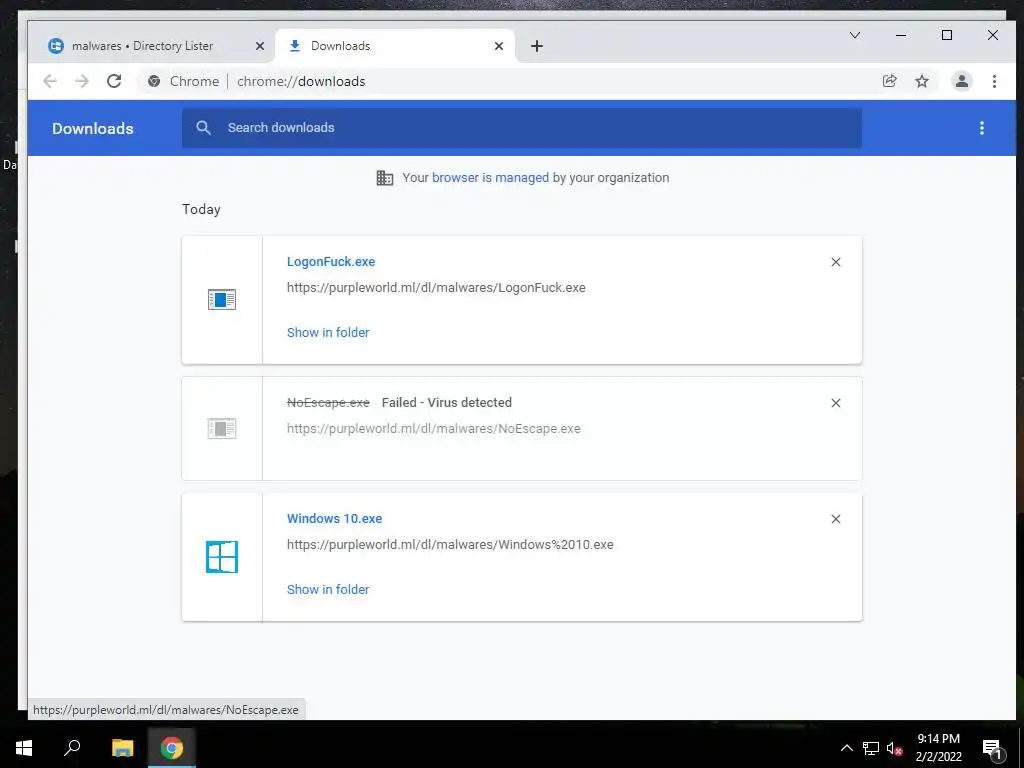
Task: Open the tab search chevron
Action: coord(855,35)
